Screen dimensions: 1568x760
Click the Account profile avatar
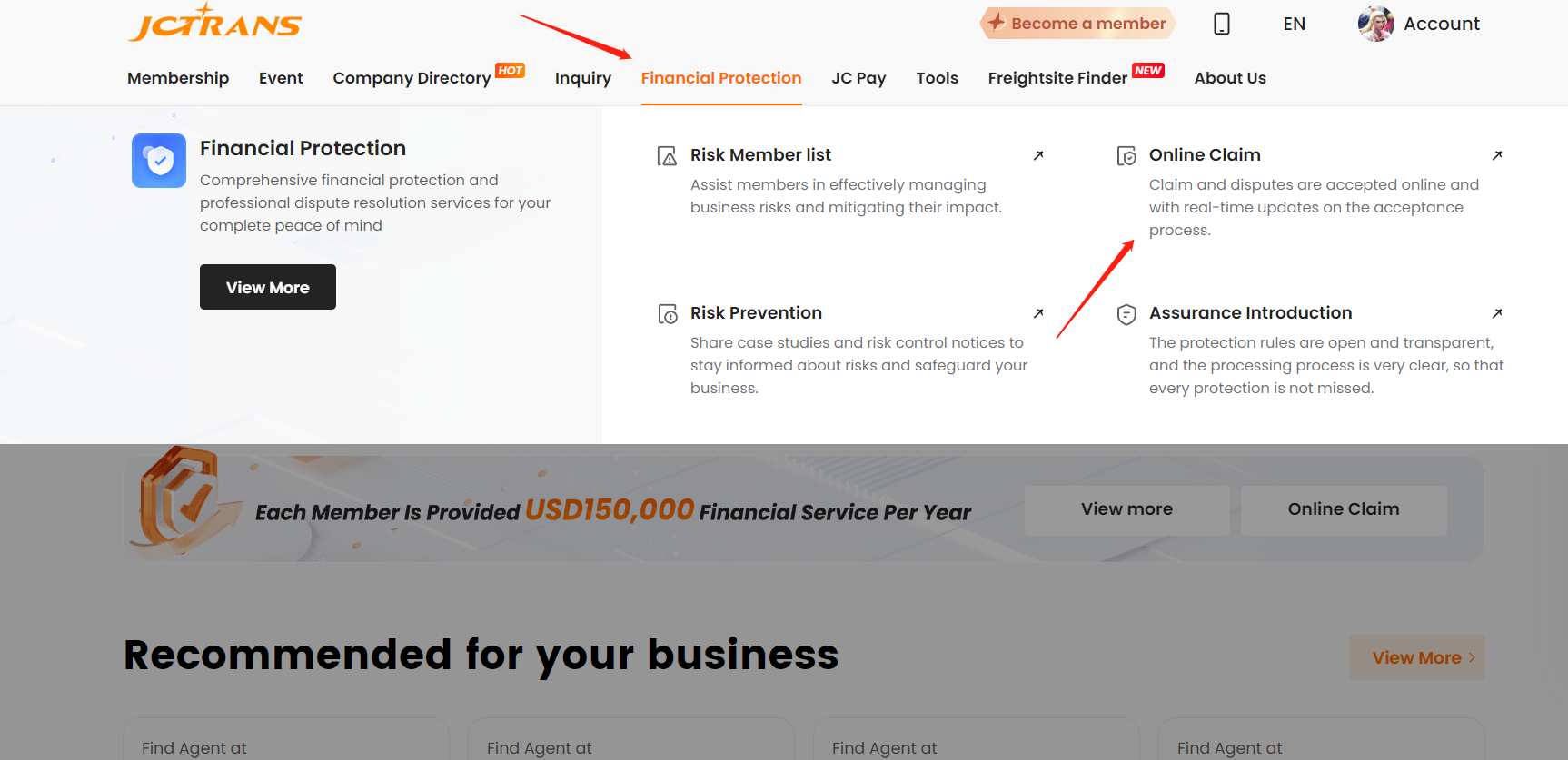[x=1375, y=24]
